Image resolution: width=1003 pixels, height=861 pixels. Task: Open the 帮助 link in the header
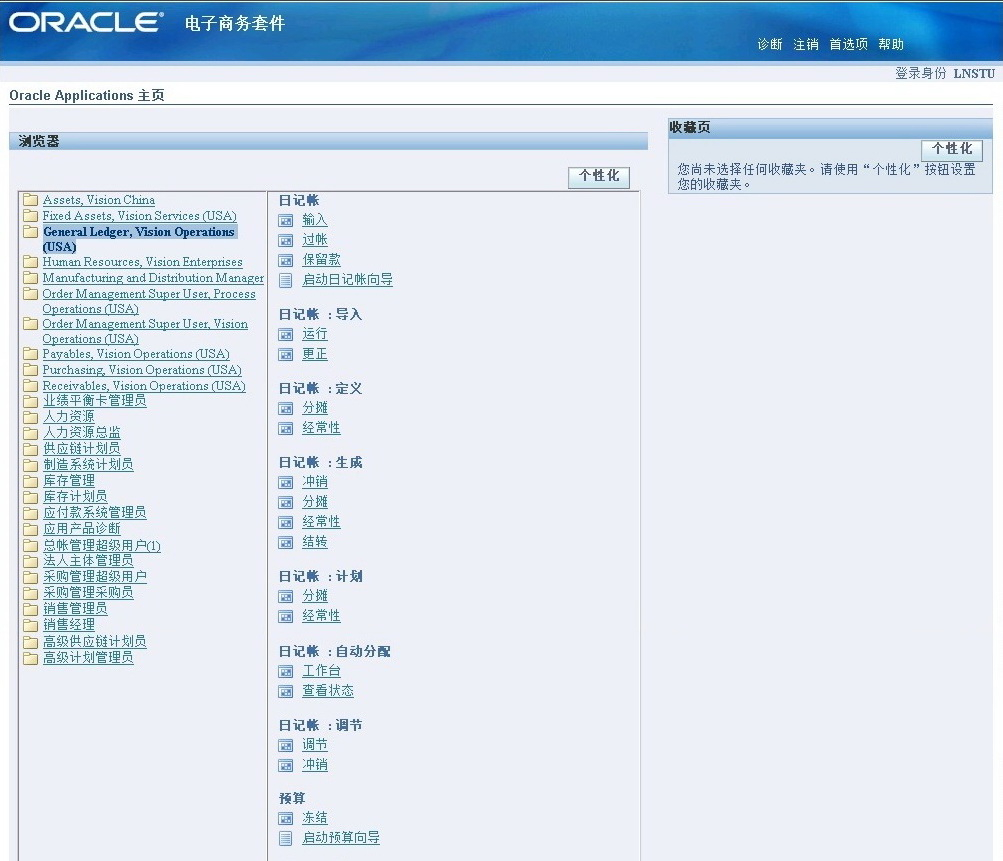click(890, 44)
